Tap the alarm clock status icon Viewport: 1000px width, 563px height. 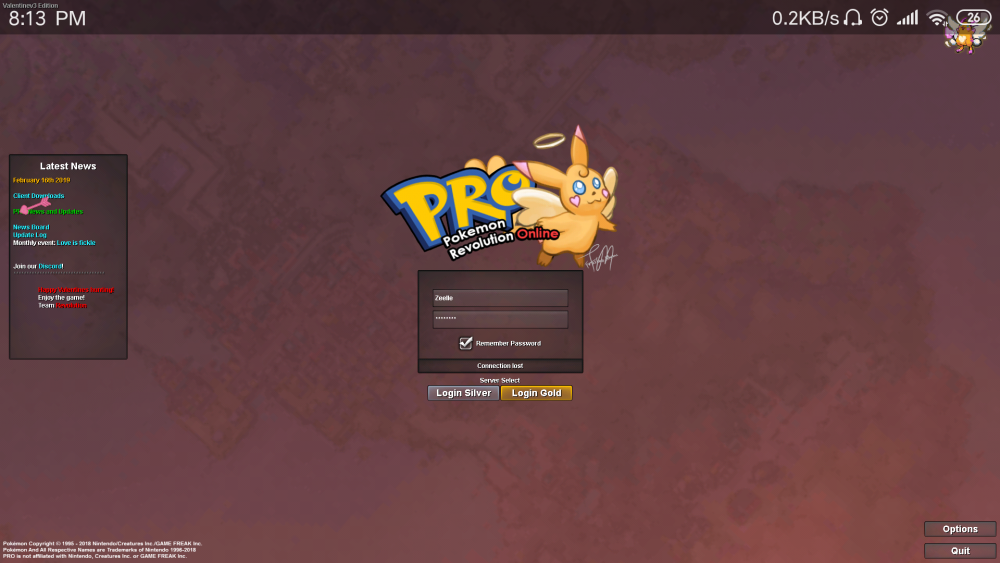(x=880, y=18)
